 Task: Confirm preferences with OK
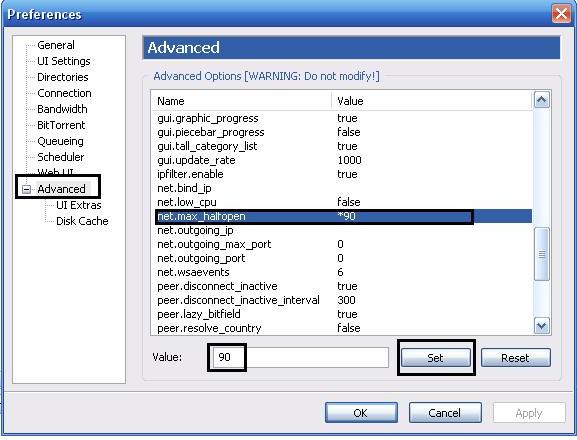click(361, 413)
